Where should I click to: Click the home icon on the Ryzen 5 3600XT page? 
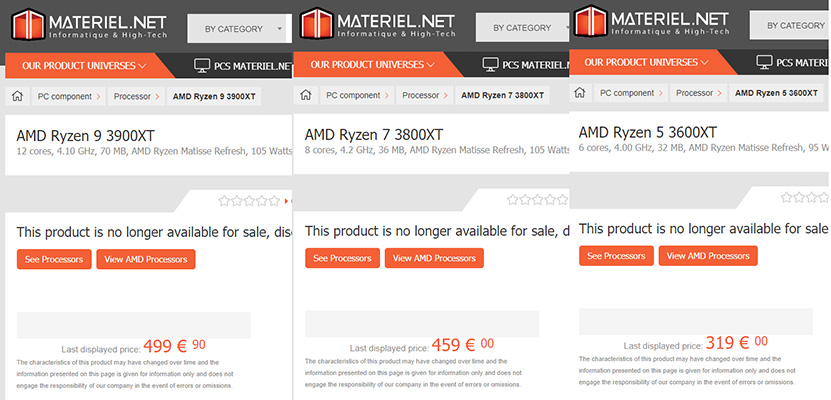click(x=579, y=93)
